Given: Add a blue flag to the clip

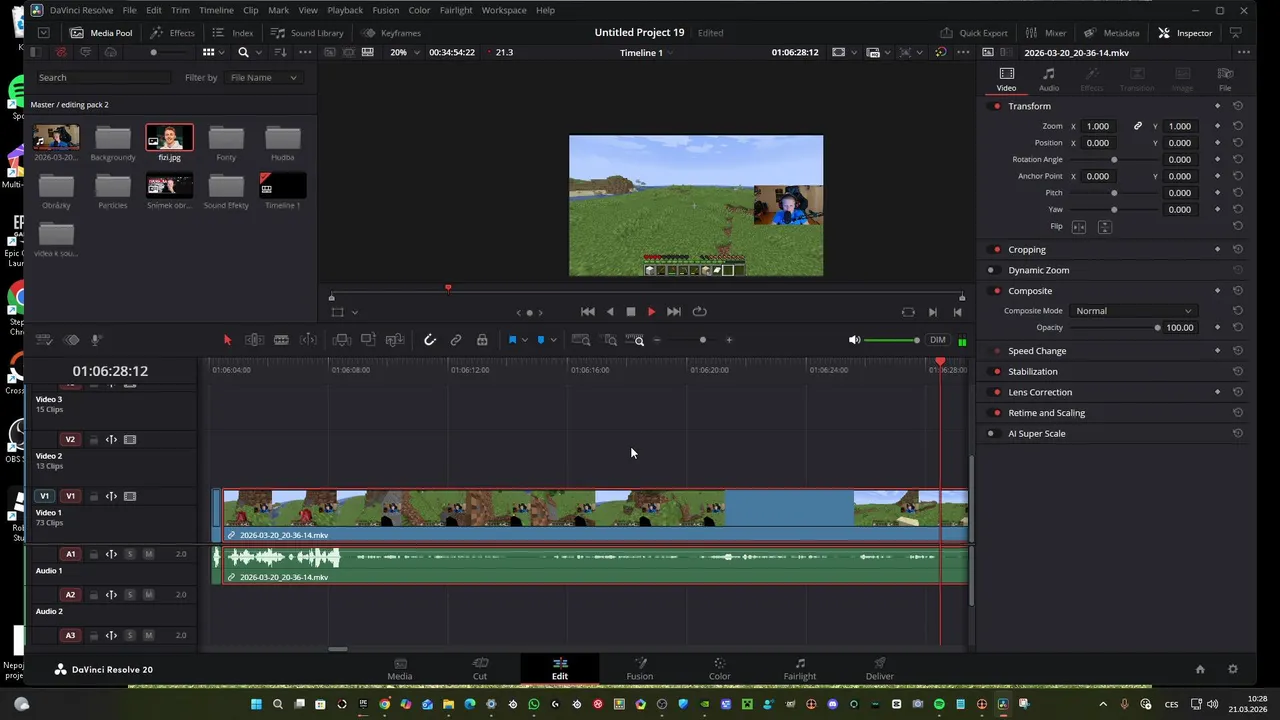Looking at the screenshot, I should 512,340.
